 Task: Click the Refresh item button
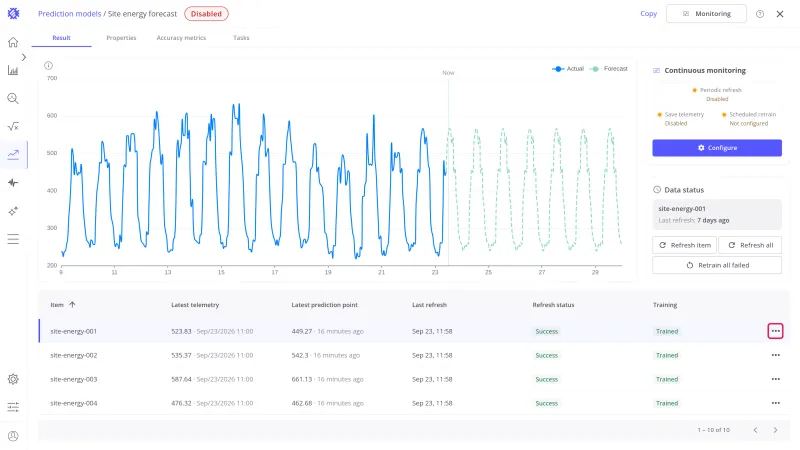(x=684, y=245)
